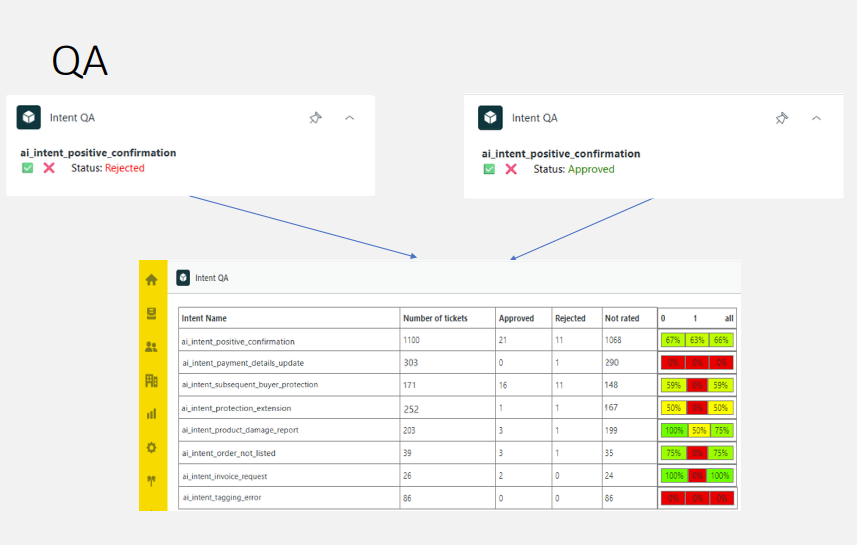Open the database icon in sidebar

pyautogui.click(x=151, y=313)
